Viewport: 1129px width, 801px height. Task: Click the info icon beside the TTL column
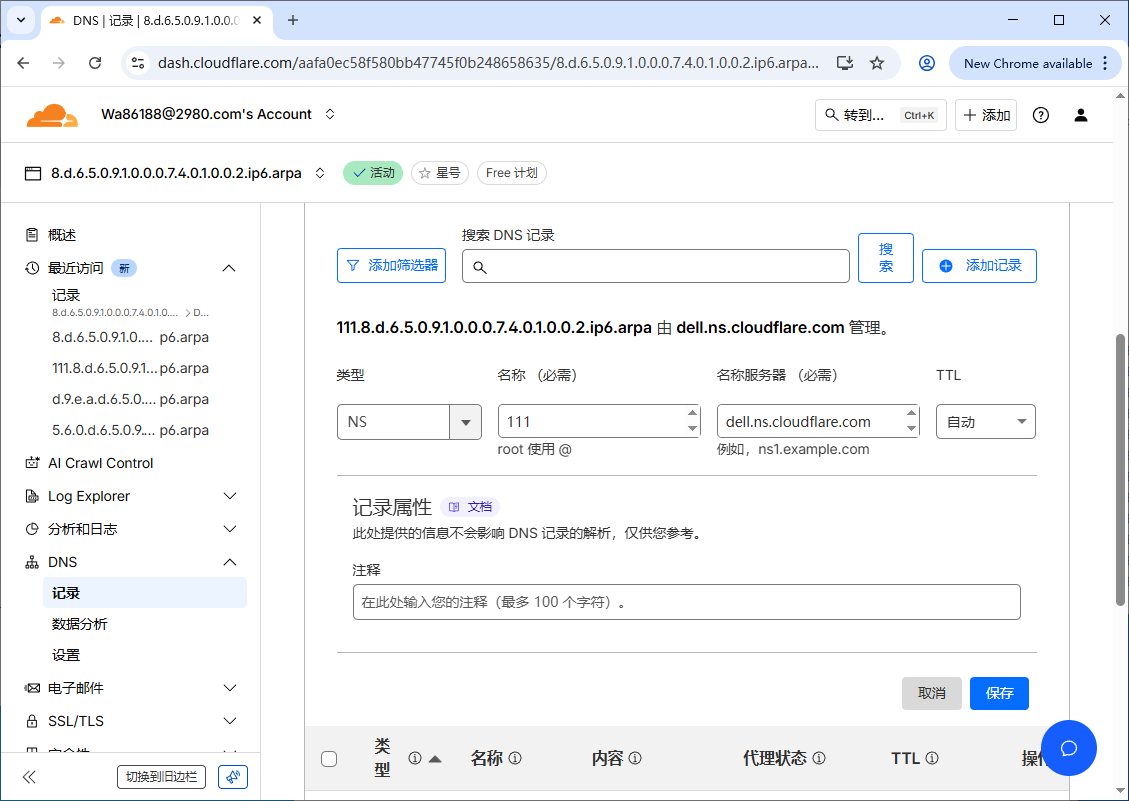coord(933,758)
